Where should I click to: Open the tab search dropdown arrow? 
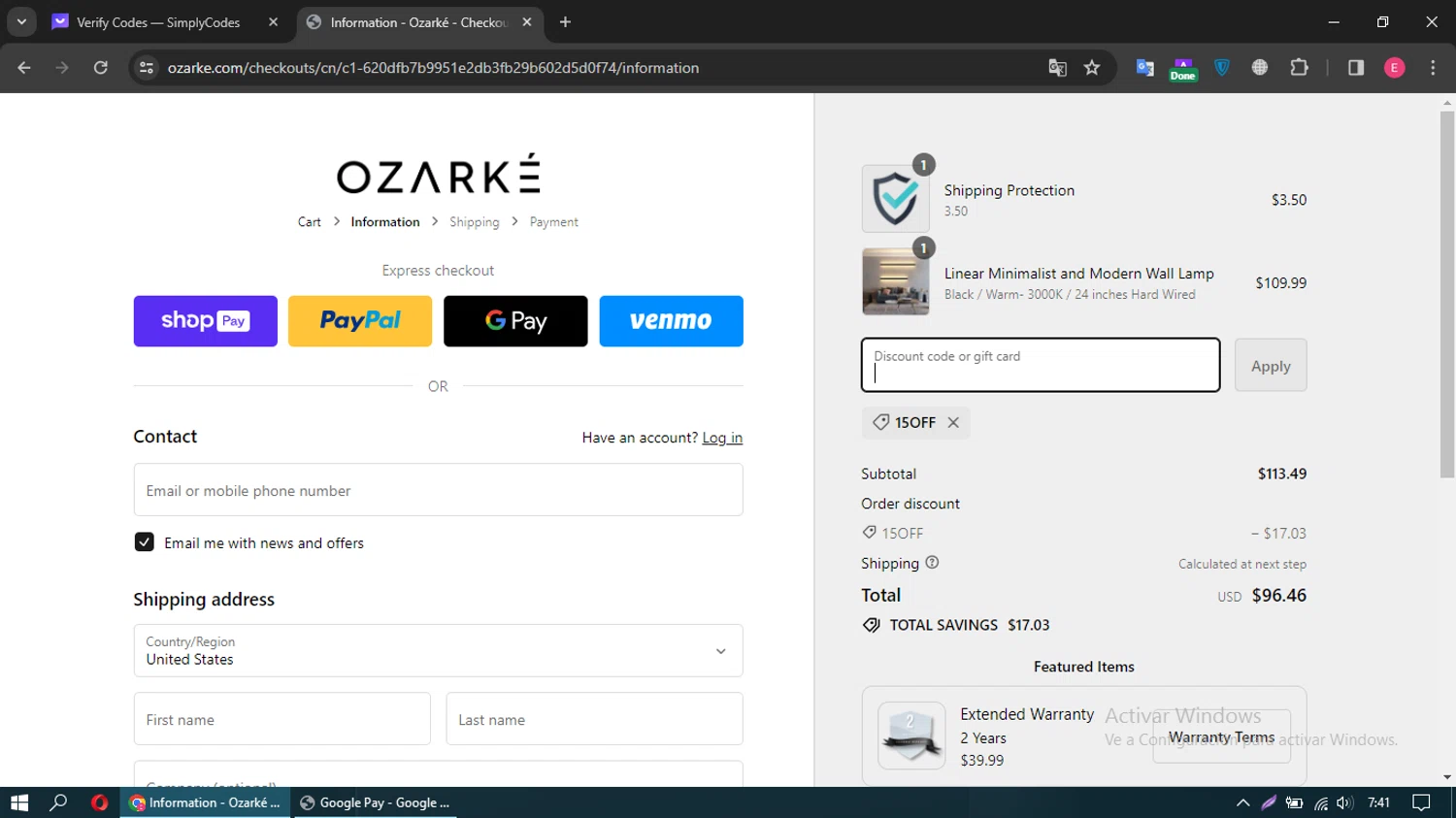click(x=21, y=21)
